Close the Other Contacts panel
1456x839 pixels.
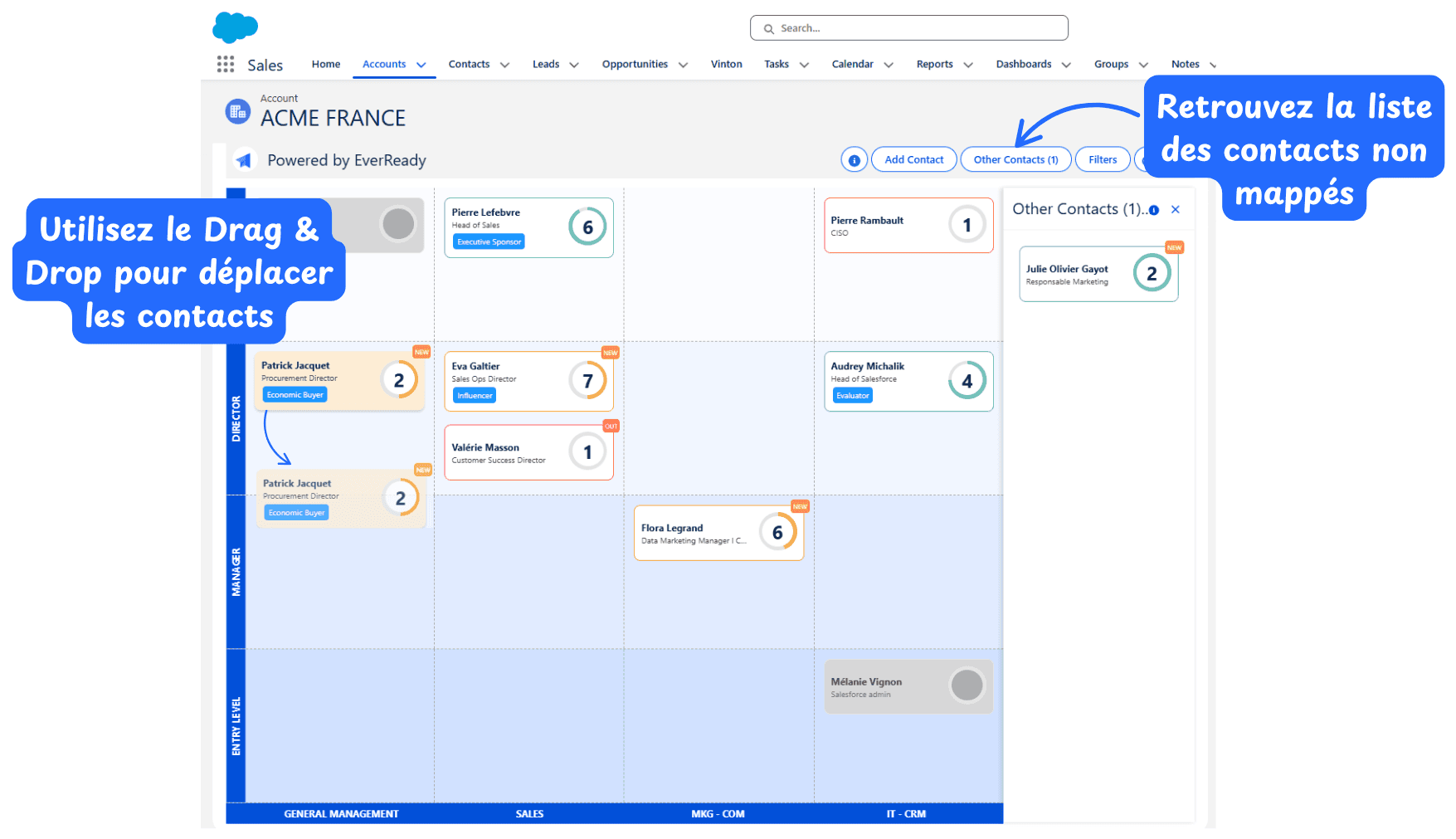(1176, 210)
